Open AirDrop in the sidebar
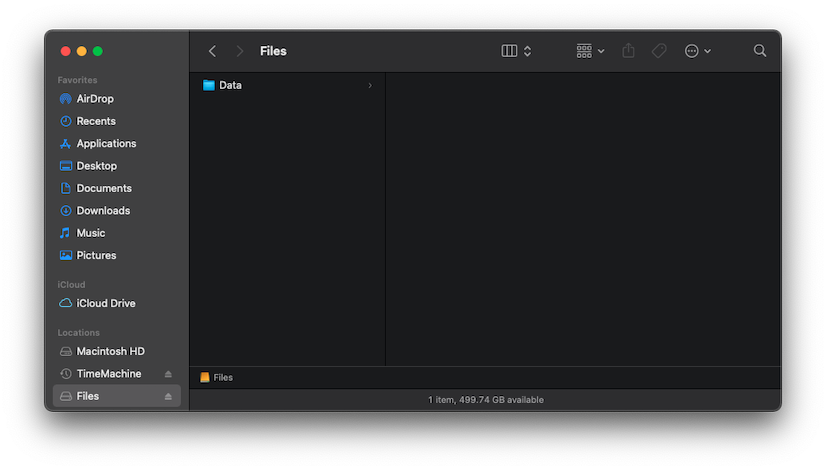This screenshot has height=470, width=826. tap(94, 99)
